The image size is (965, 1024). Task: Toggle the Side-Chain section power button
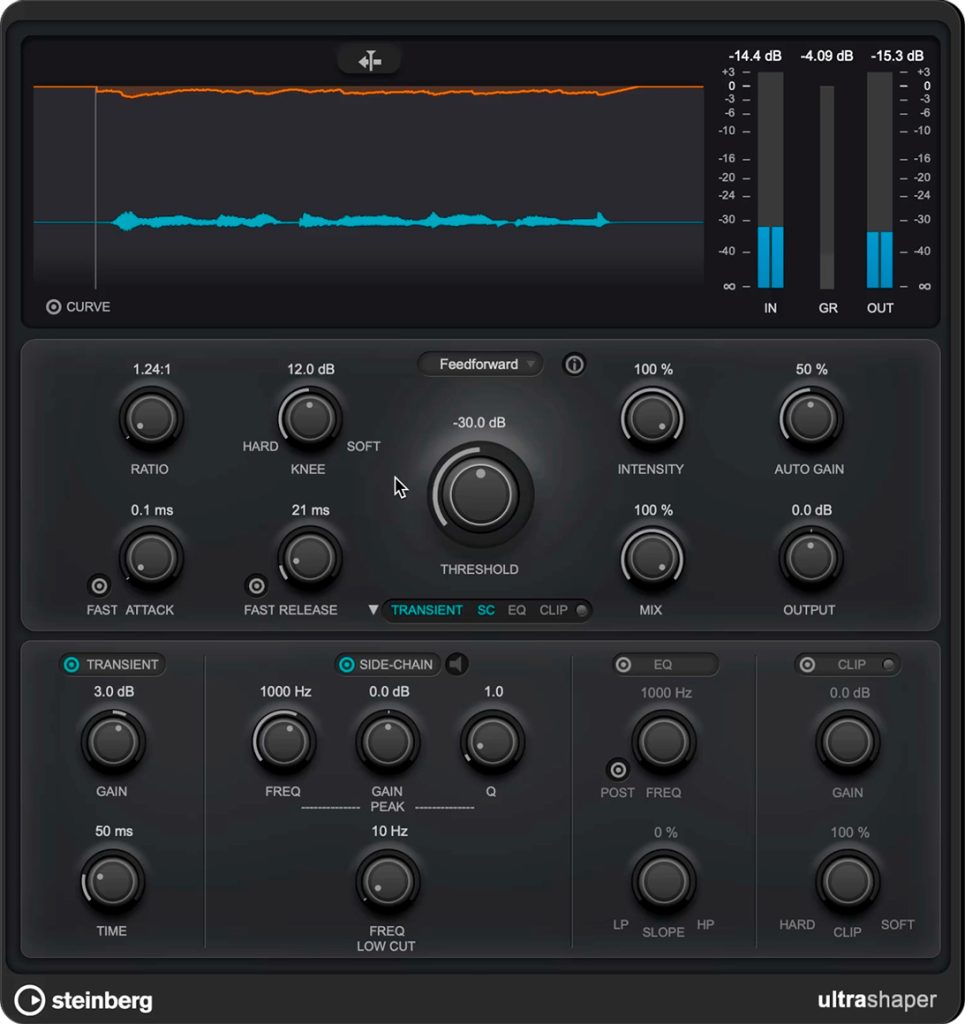347,664
